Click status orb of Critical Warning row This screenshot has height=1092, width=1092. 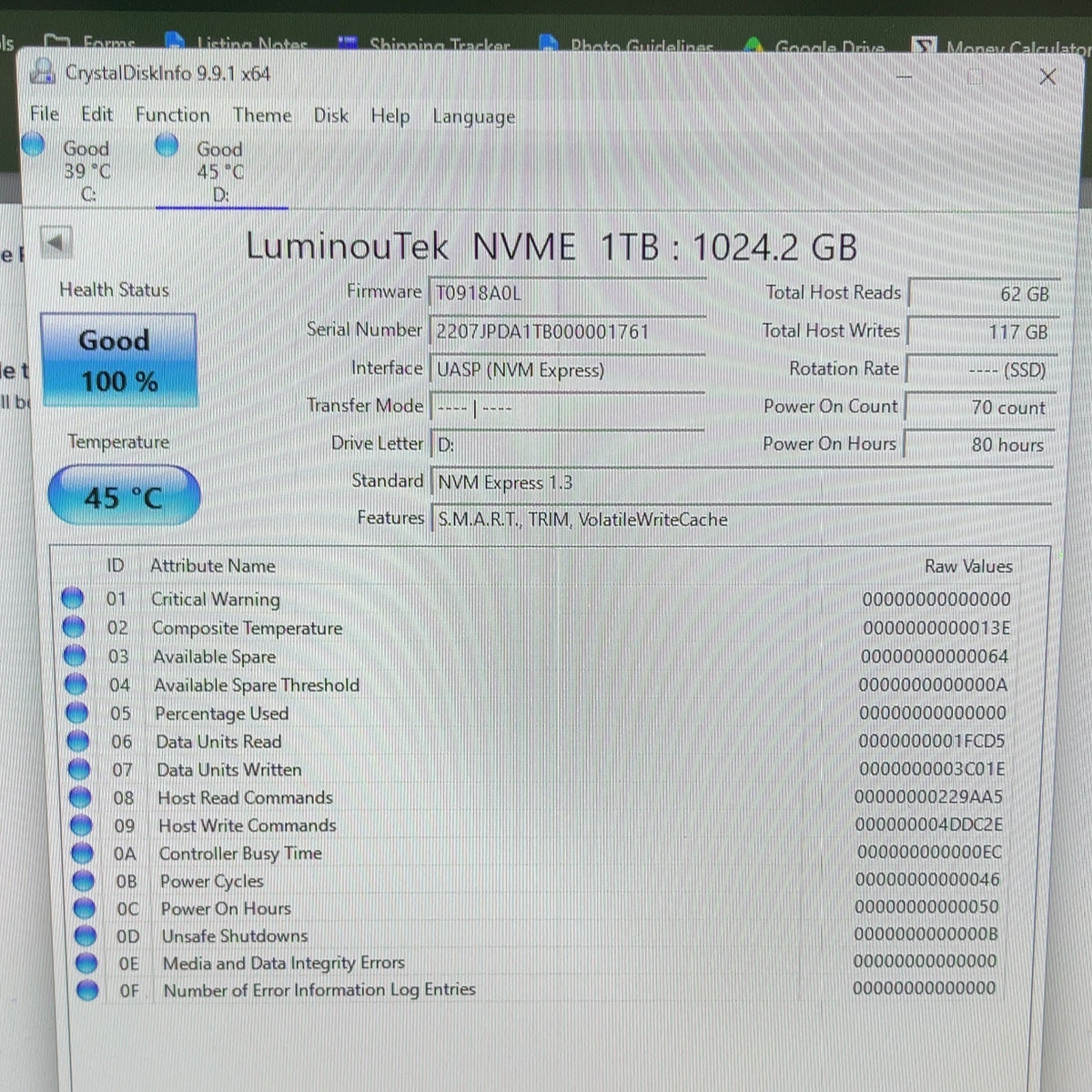click(x=72, y=598)
